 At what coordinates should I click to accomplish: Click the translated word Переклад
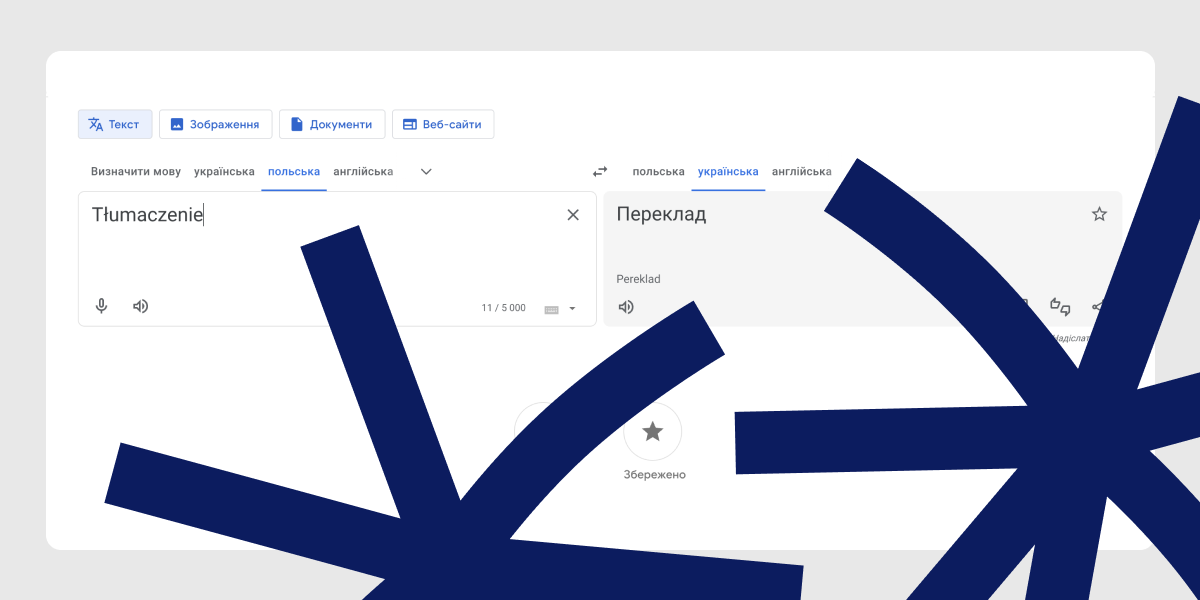tap(661, 214)
